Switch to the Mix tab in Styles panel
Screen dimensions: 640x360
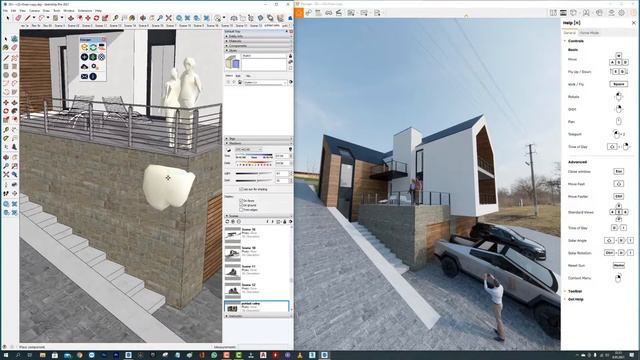tap(248, 76)
